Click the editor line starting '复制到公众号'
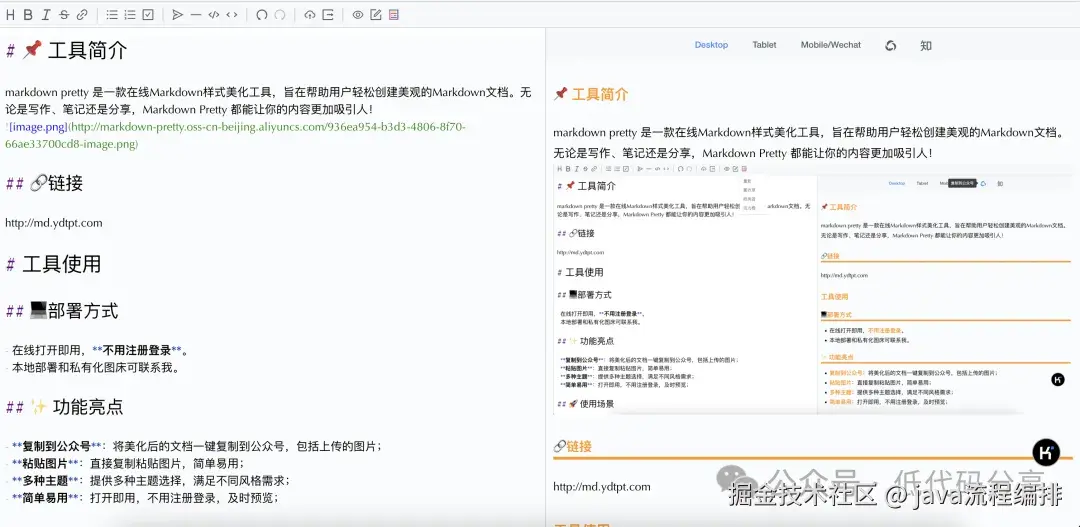 coord(194,446)
